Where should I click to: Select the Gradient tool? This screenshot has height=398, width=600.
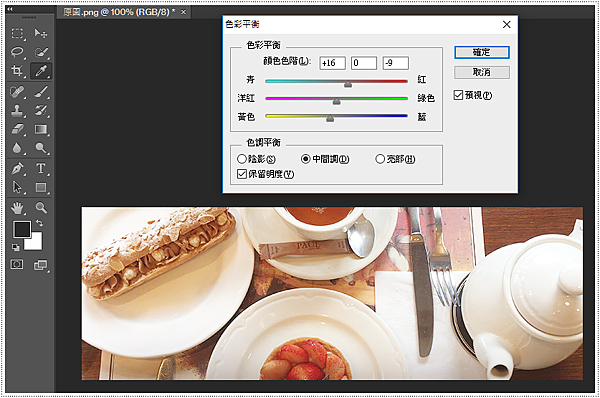pyautogui.click(x=41, y=129)
